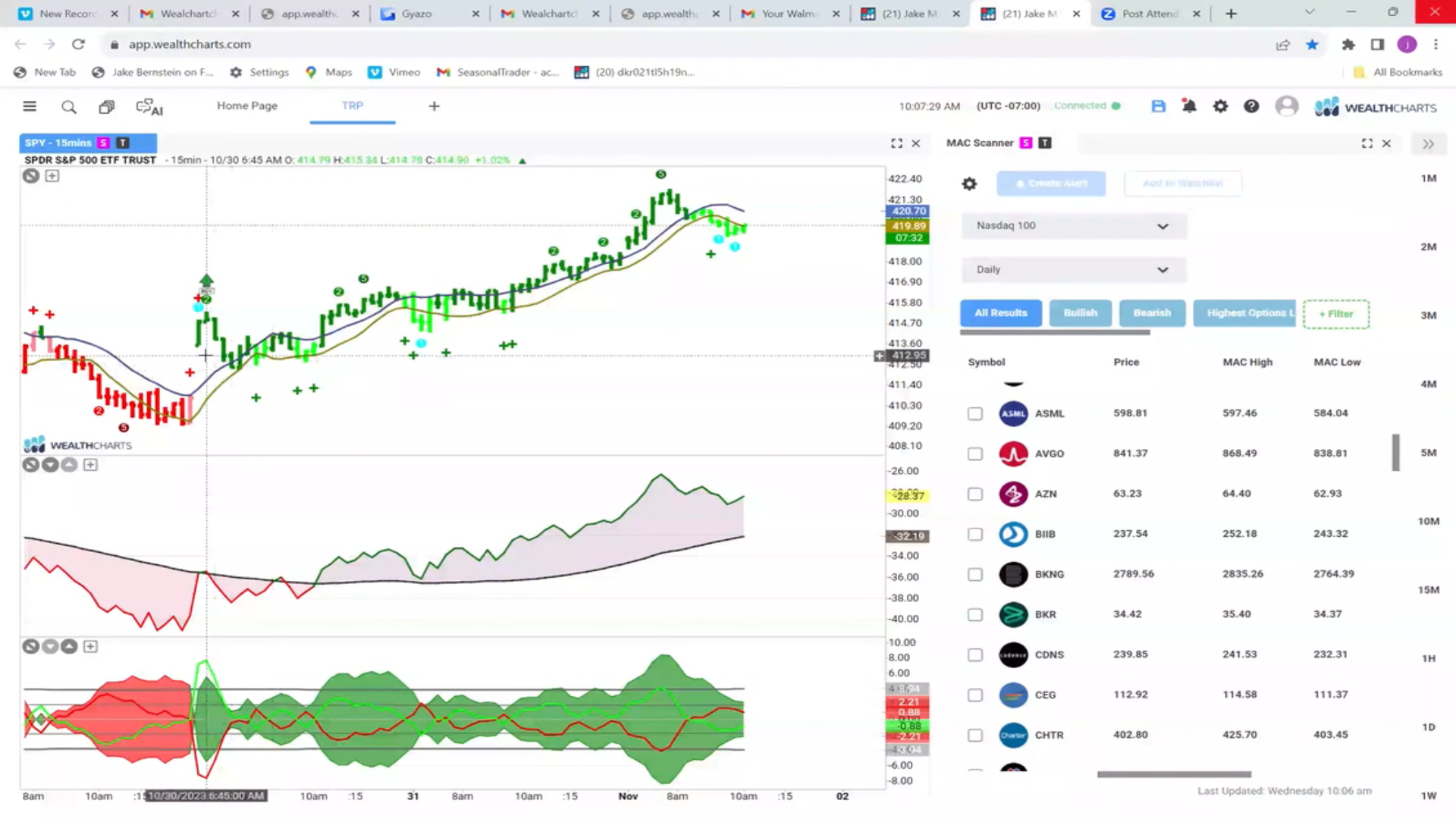Maximize the MAC Scanner panel
1456x819 pixels.
[1367, 143]
